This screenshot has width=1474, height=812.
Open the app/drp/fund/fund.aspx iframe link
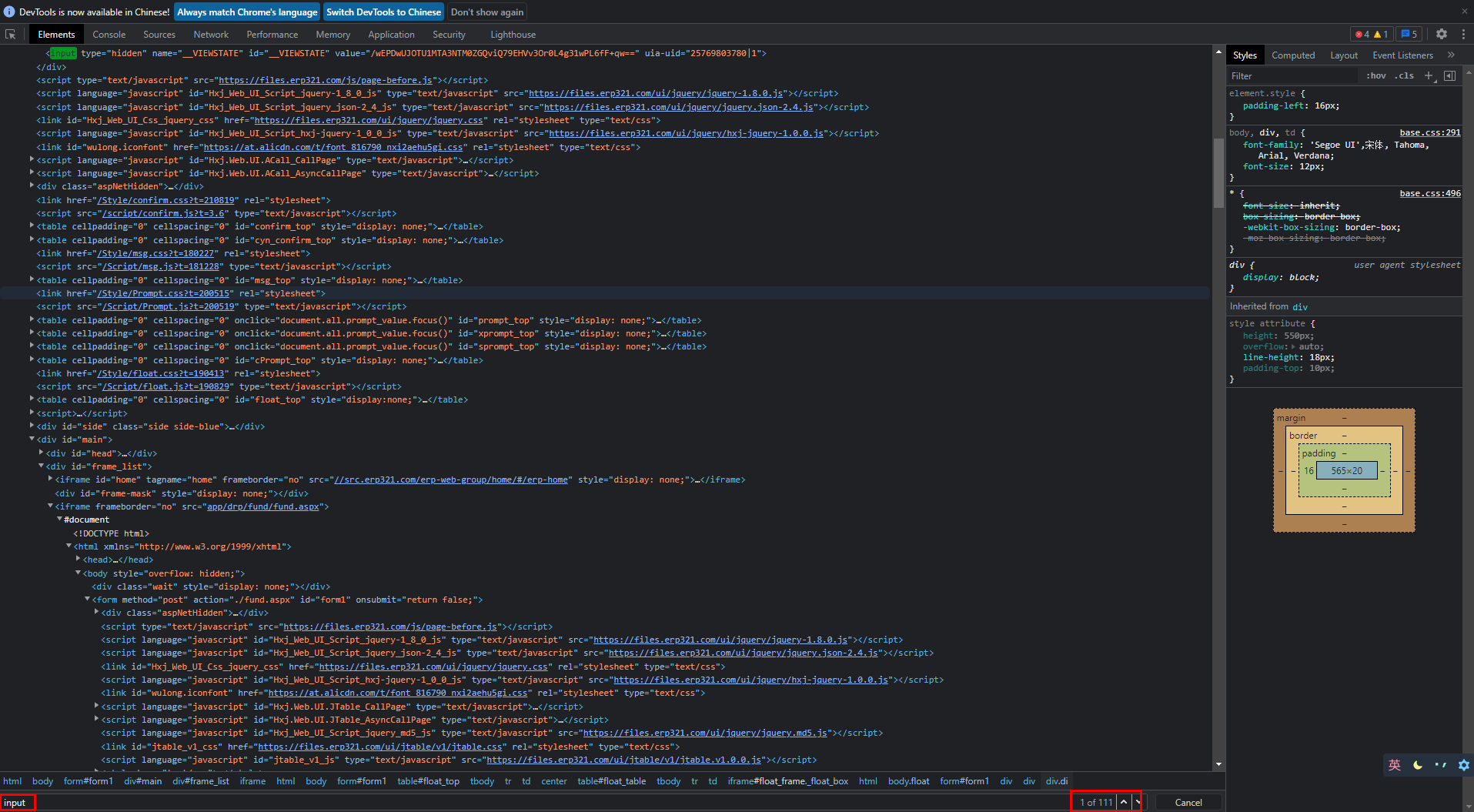pyautogui.click(x=262, y=506)
